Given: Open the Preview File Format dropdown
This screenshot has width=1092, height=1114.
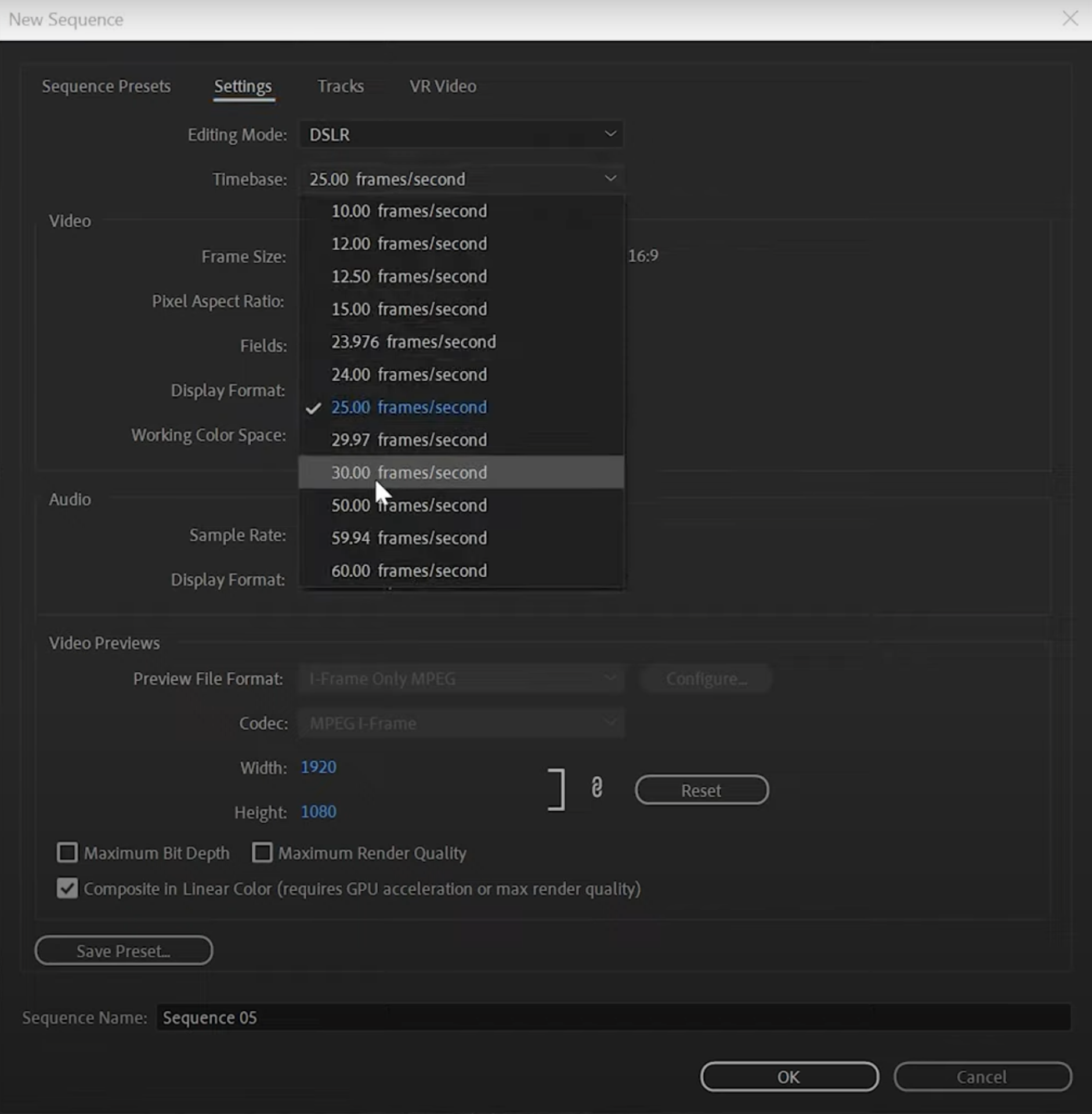Looking at the screenshot, I should [x=461, y=679].
